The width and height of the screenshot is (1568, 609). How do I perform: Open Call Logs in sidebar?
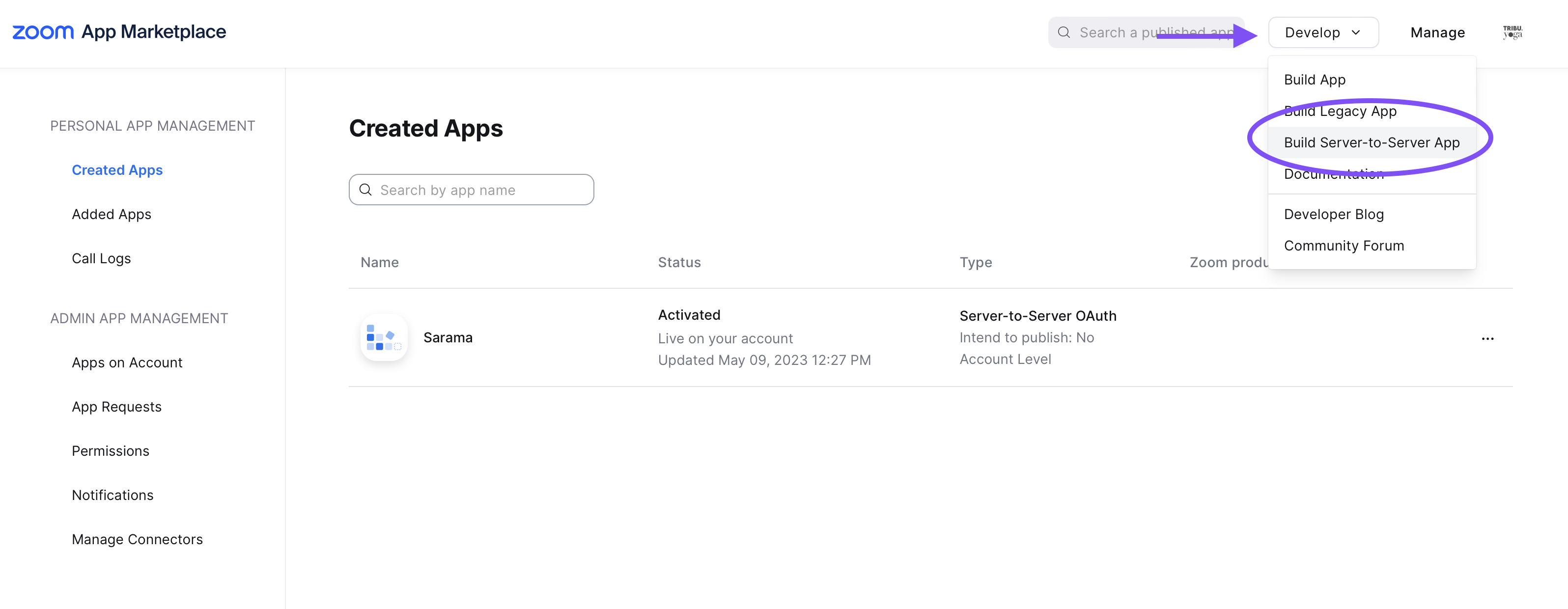pos(101,258)
